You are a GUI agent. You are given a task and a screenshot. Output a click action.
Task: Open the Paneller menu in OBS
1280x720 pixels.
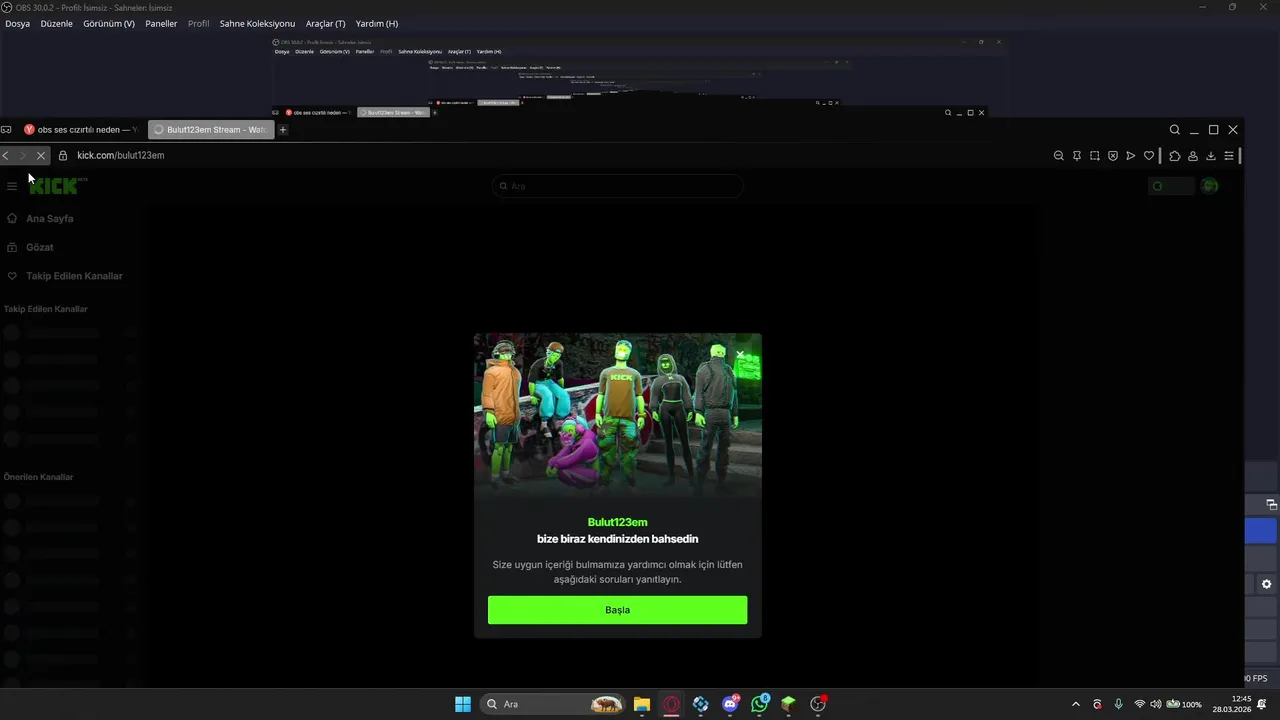tap(161, 23)
